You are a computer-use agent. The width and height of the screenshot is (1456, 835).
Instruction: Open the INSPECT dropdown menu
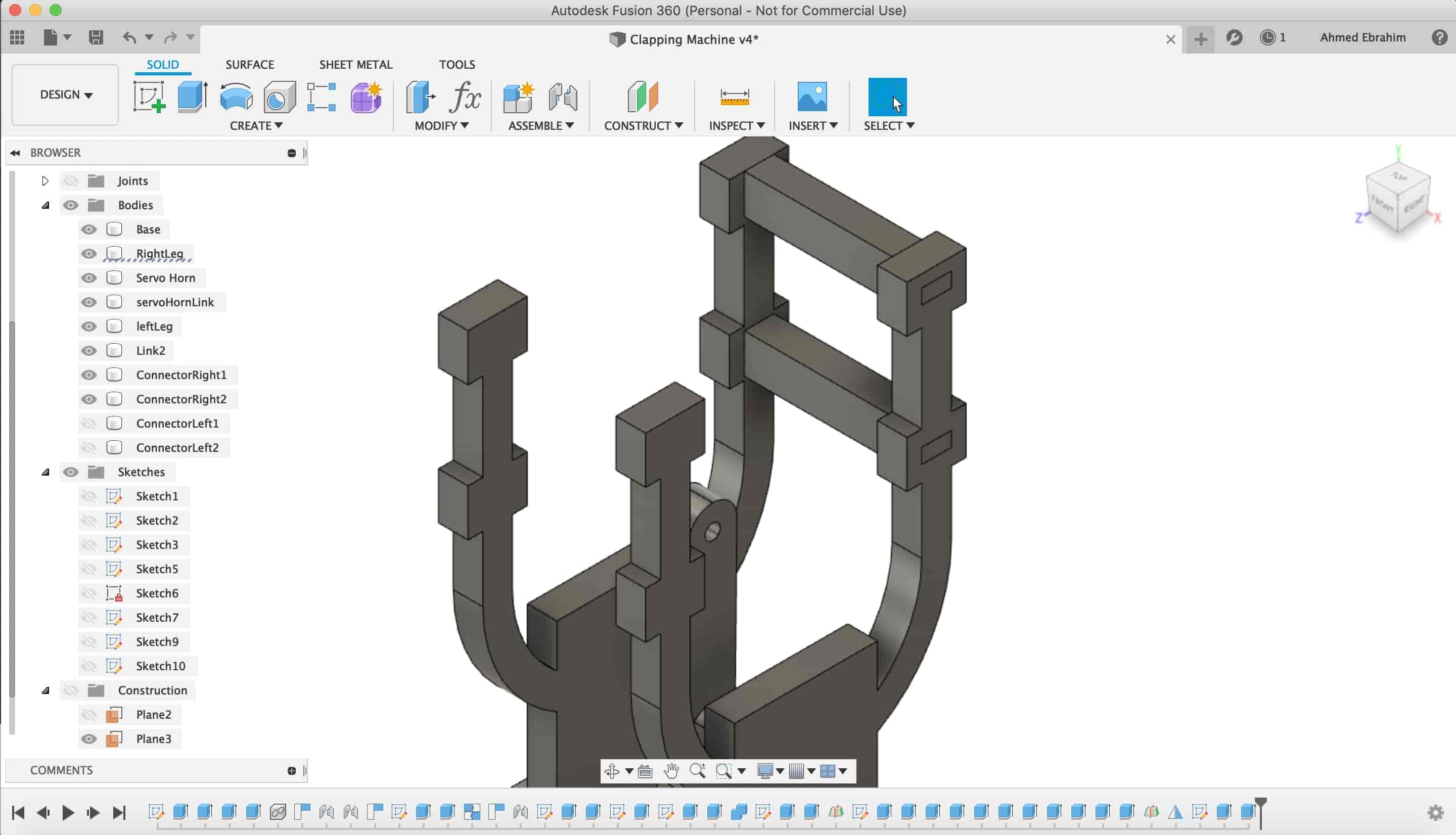pyautogui.click(x=736, y=125)
